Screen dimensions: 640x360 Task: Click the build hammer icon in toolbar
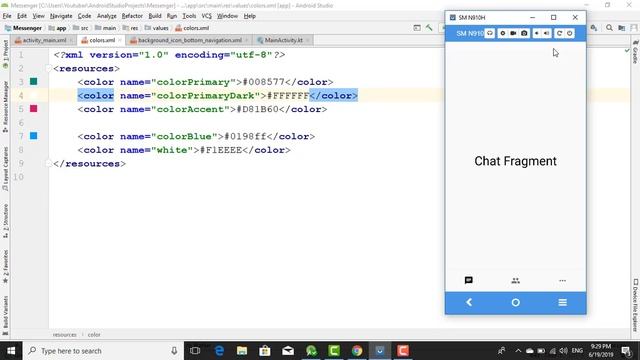click(x=429, y=28)
